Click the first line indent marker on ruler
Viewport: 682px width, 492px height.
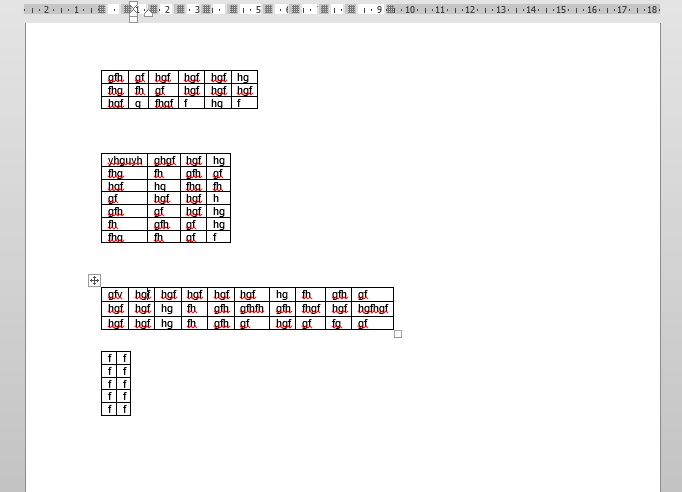134,5
